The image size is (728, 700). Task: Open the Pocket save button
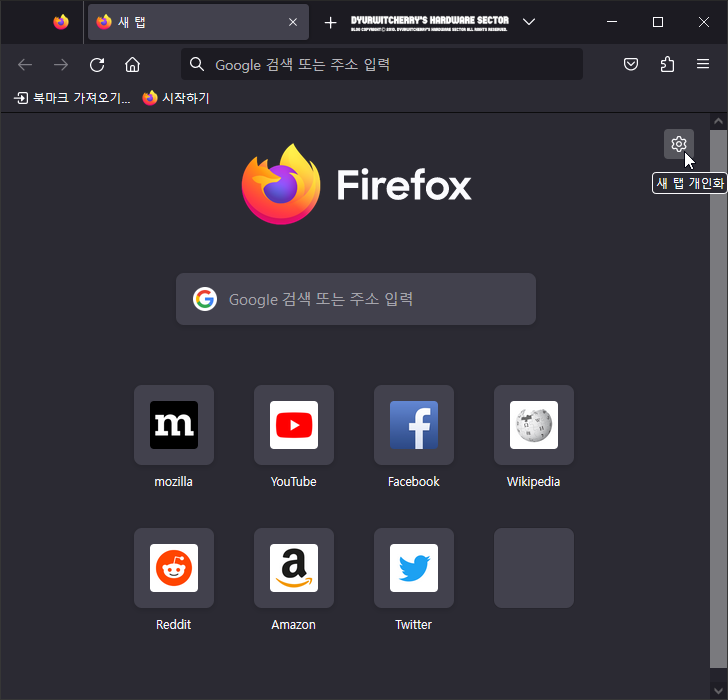[x=630, y=64]
